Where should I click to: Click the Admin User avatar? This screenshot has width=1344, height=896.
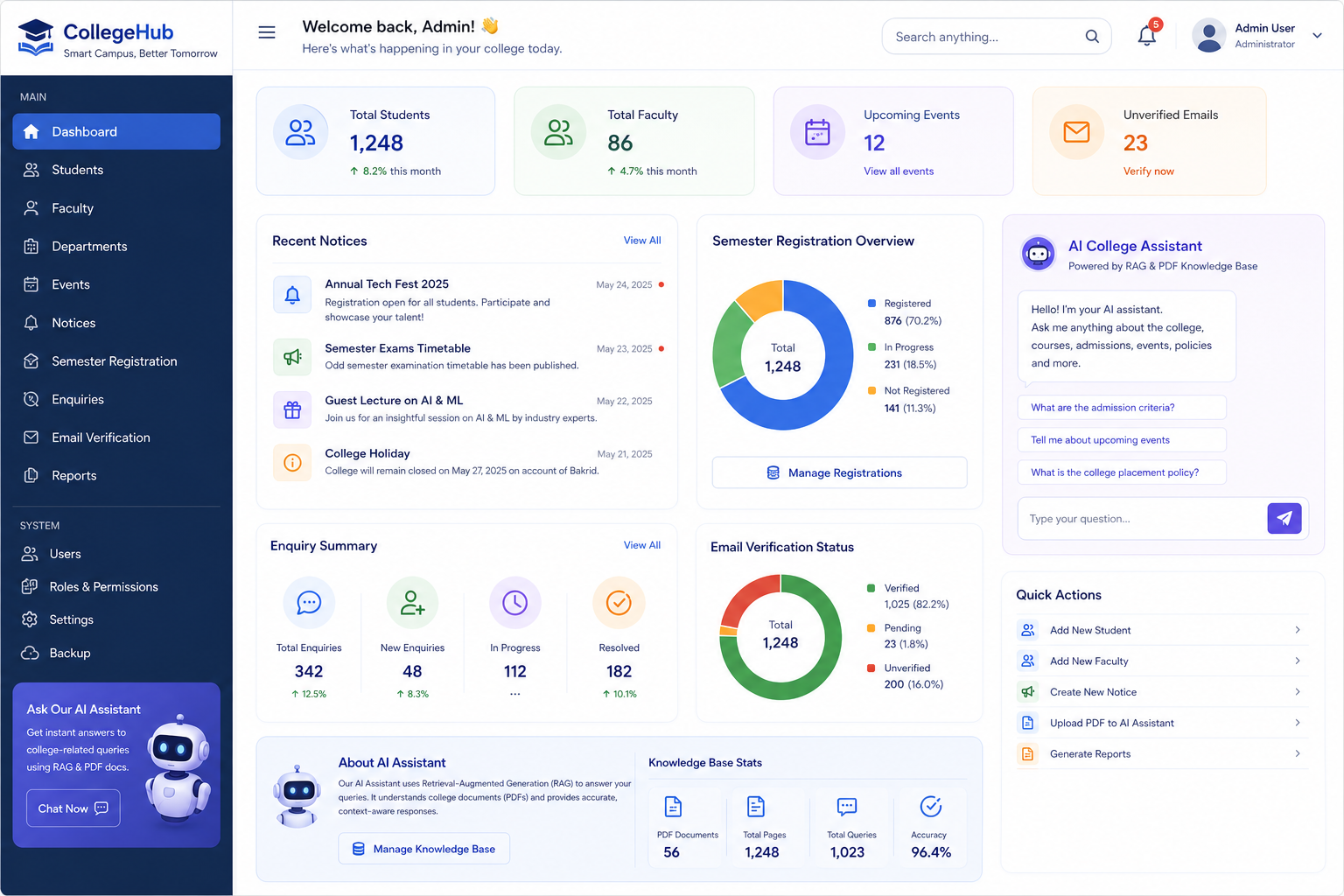(1208, 36)
